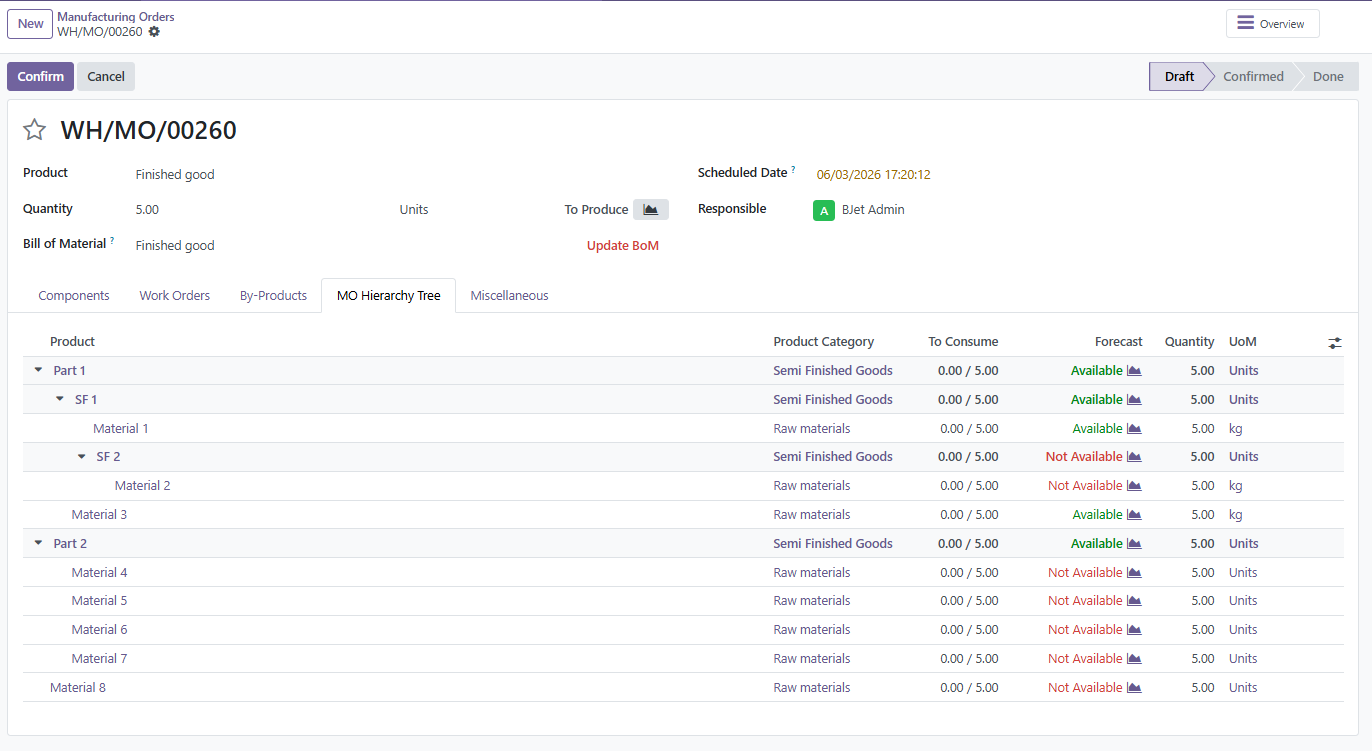Viewport: 1372px width, 751px height.
Task: Click the BJet Admin avatar icon
Action: pyautogui.click(x=824, y=210)
